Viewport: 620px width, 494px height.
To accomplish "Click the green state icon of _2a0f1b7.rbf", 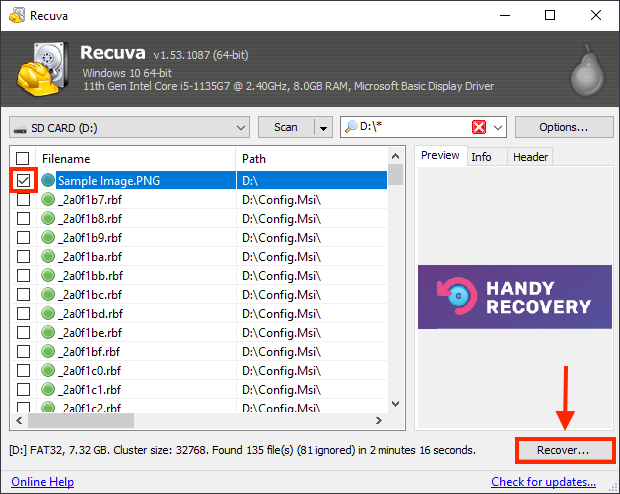I will (48, 199).
